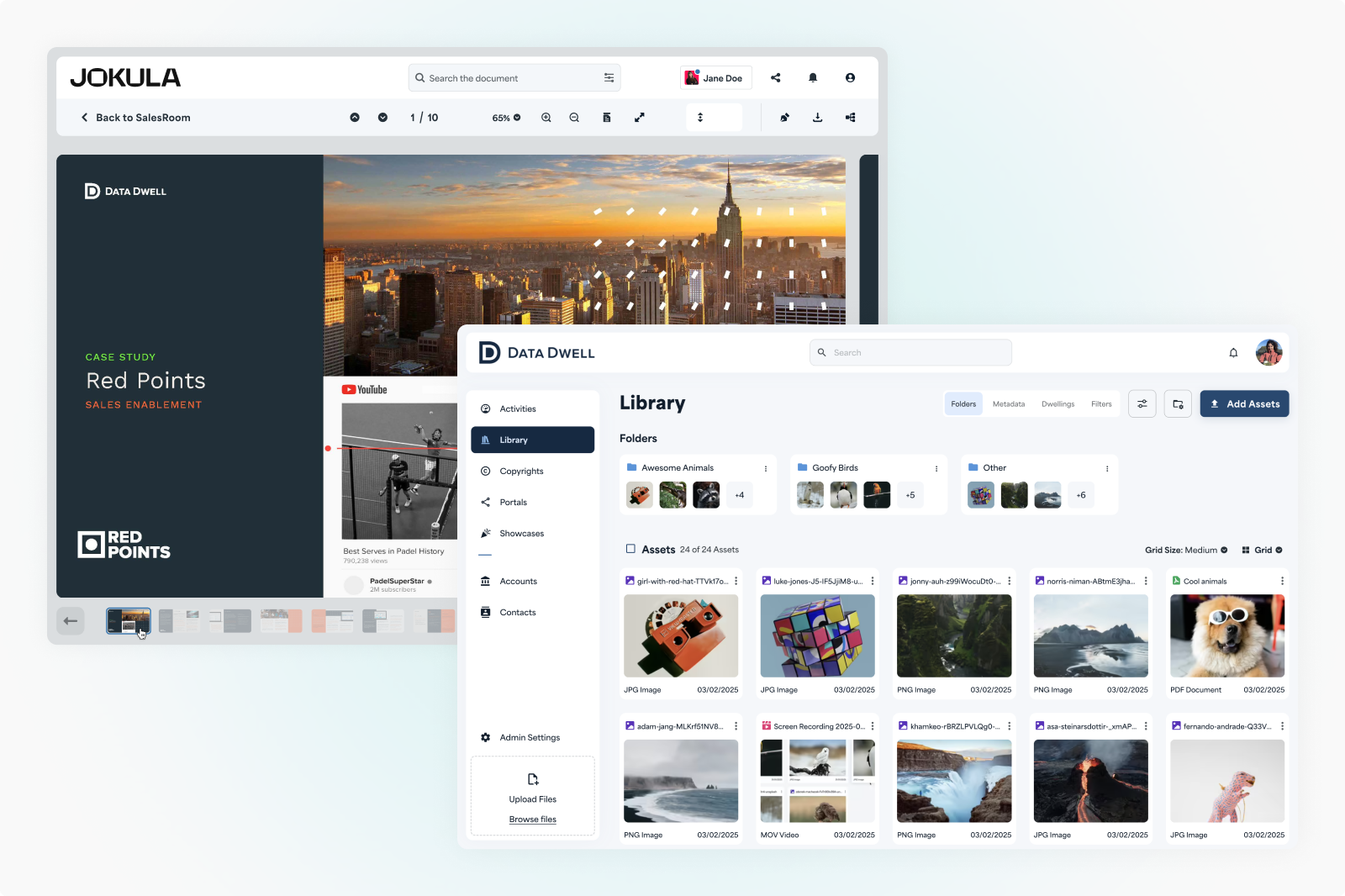Click the sliders settings icon button
Image resolution: width=1345 pixels, height=896 pixels.
coord(1142,404)
